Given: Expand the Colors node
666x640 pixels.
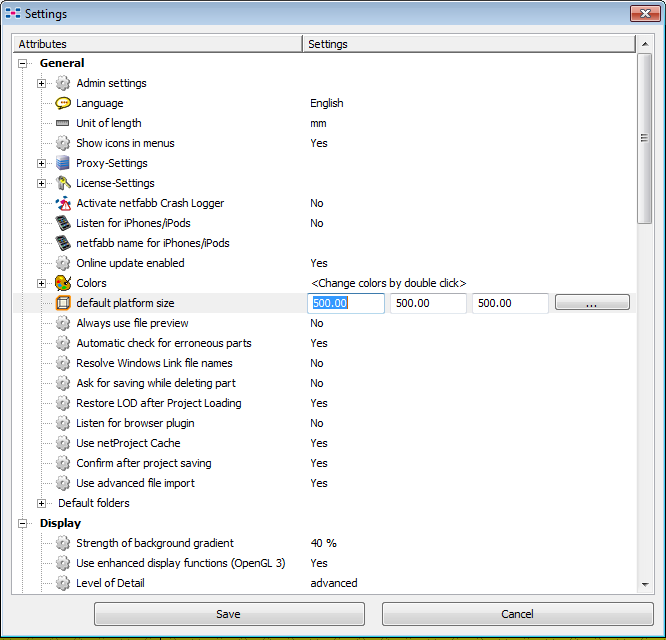Looking at the screenshot, I should click(41, 284).
